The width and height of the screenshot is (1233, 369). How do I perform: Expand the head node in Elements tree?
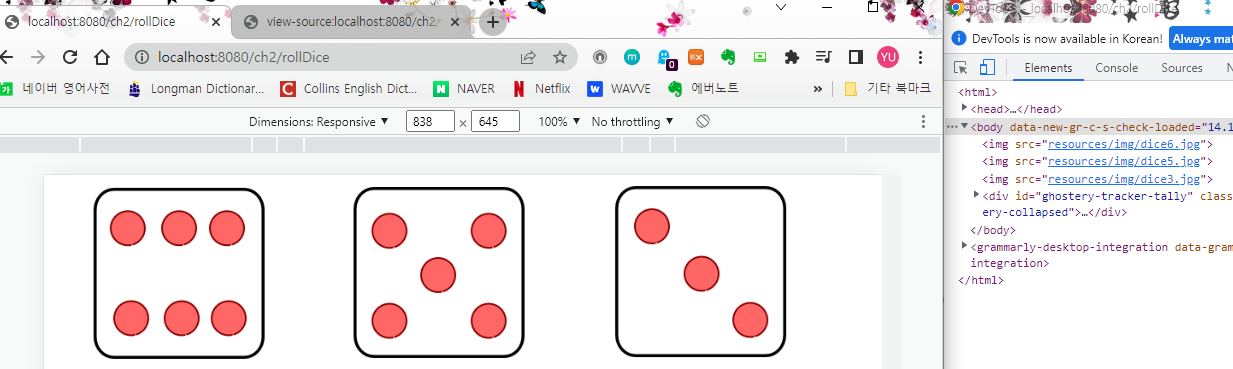964,108
